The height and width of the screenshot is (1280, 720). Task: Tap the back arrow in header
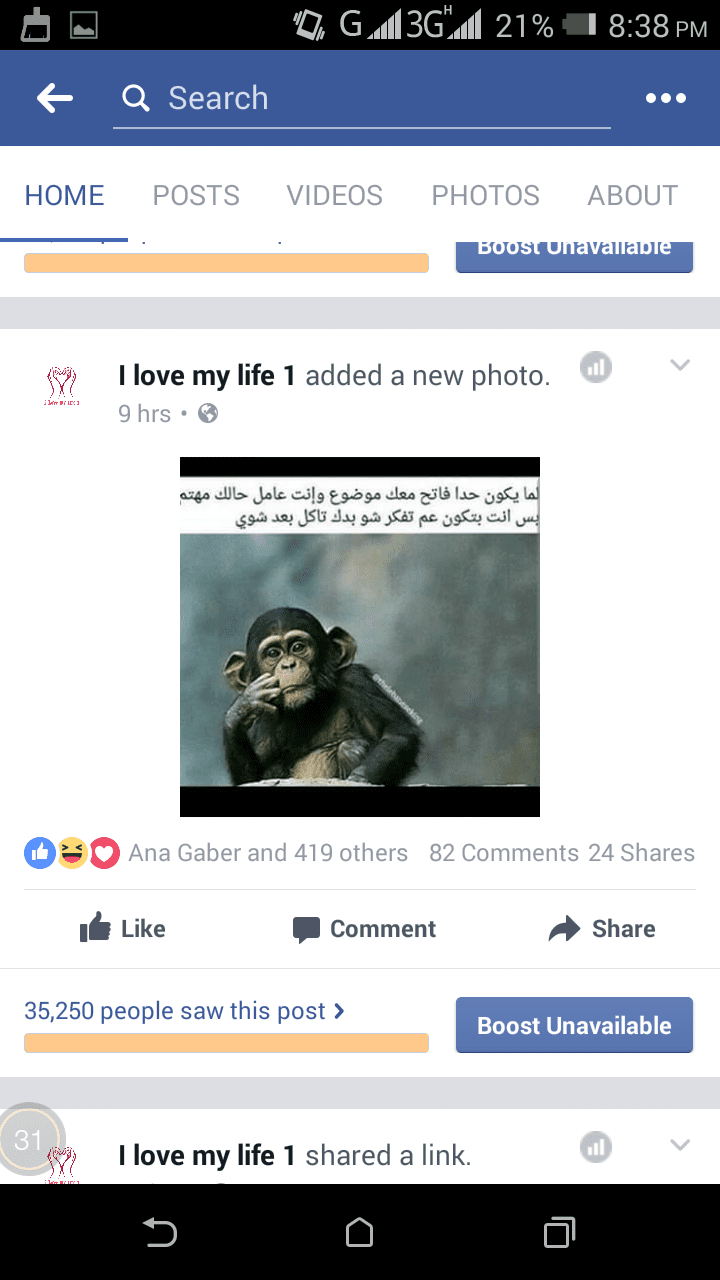55,98
